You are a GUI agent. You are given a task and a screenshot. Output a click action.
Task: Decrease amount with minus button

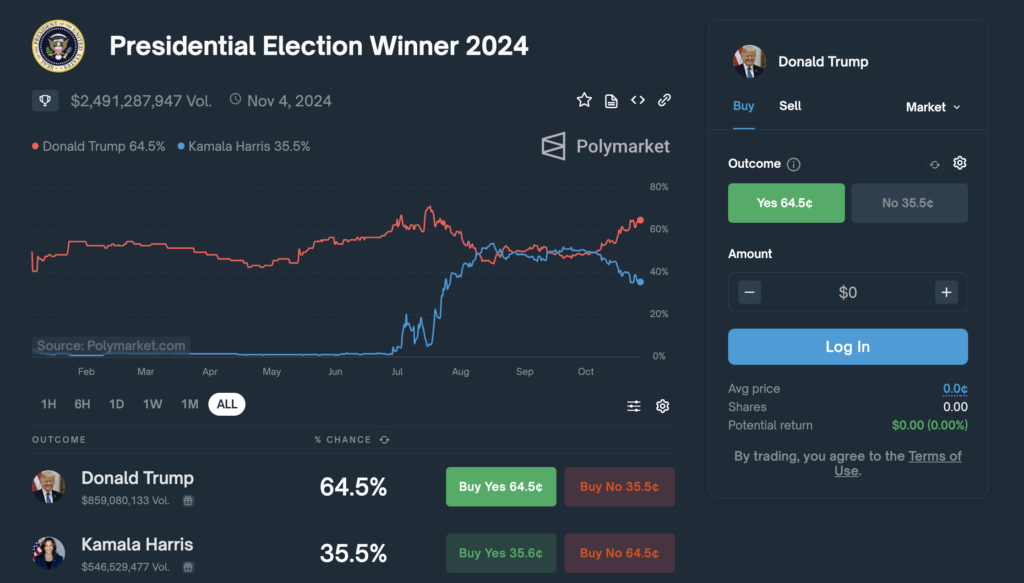coord(750,292)
